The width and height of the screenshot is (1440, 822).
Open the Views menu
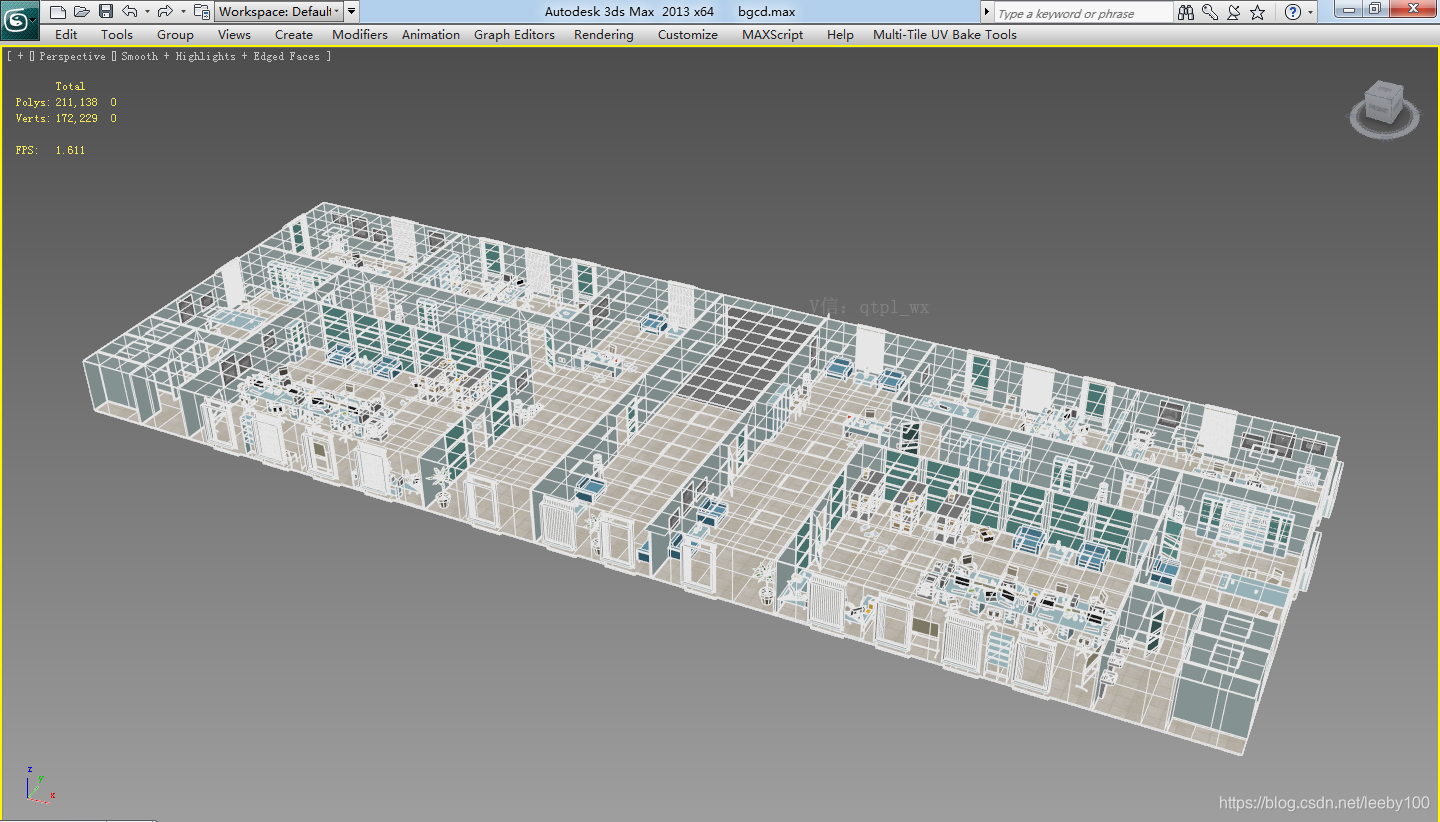tap(234, 34)
